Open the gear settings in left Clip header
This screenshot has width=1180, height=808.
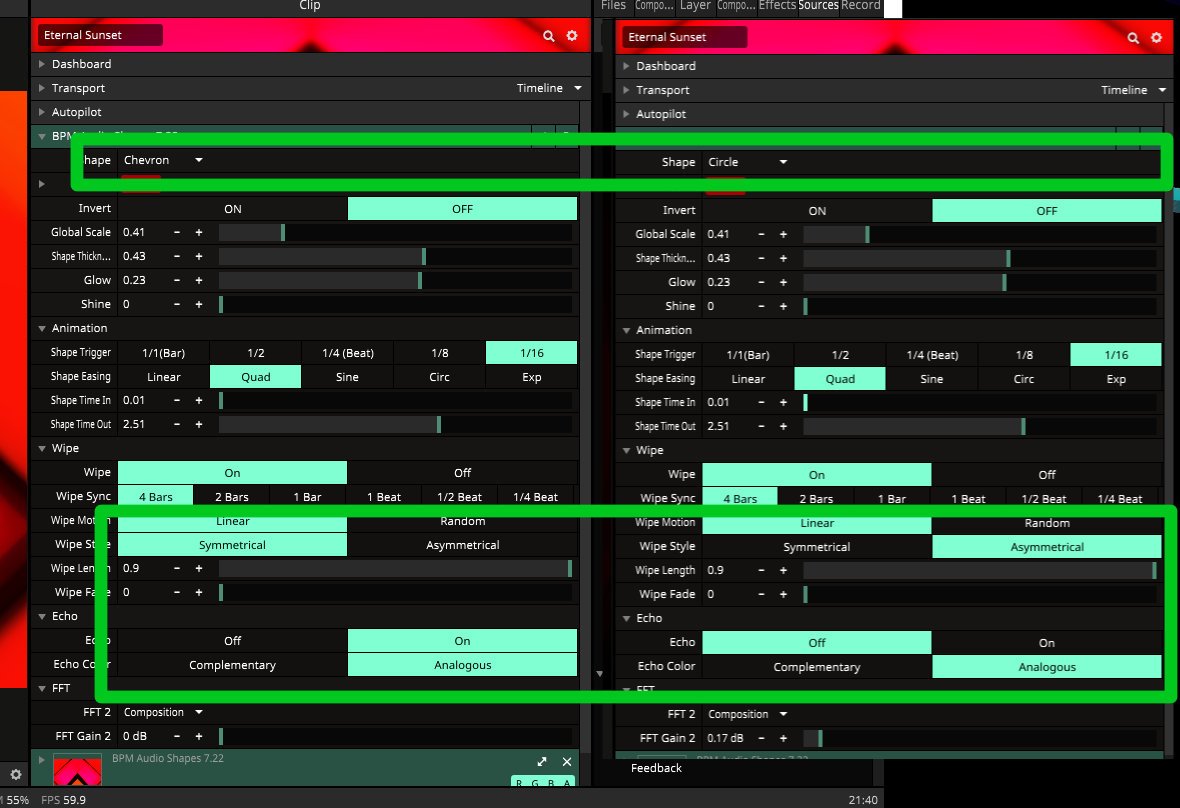coord(572,36)
